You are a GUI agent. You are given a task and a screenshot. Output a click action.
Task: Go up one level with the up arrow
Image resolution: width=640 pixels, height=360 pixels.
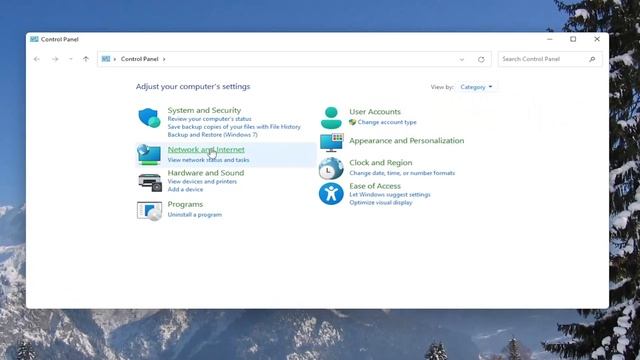pos(86,59)
